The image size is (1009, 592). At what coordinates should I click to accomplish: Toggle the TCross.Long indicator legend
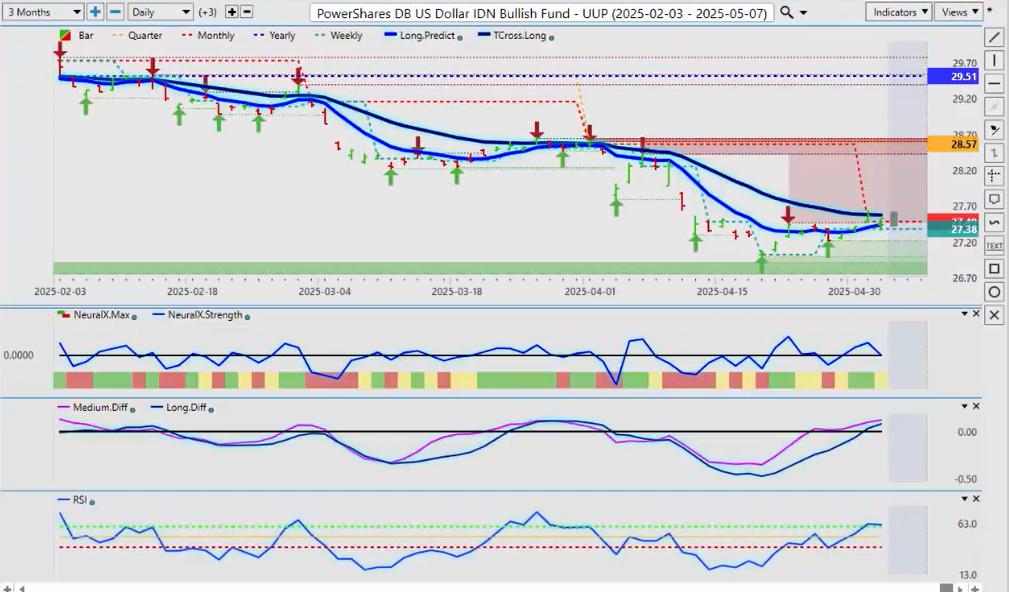[512, 35]
